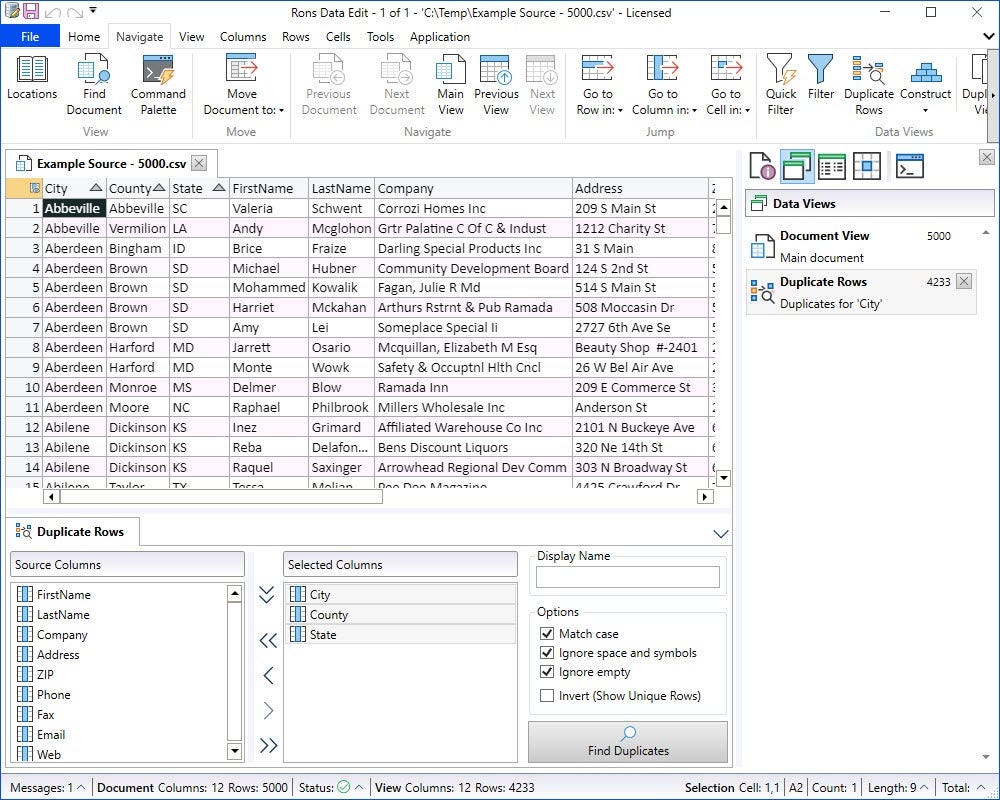Switch to the Columns ribbon tab
Screen dimensions: 1000x800
(243, 37)
